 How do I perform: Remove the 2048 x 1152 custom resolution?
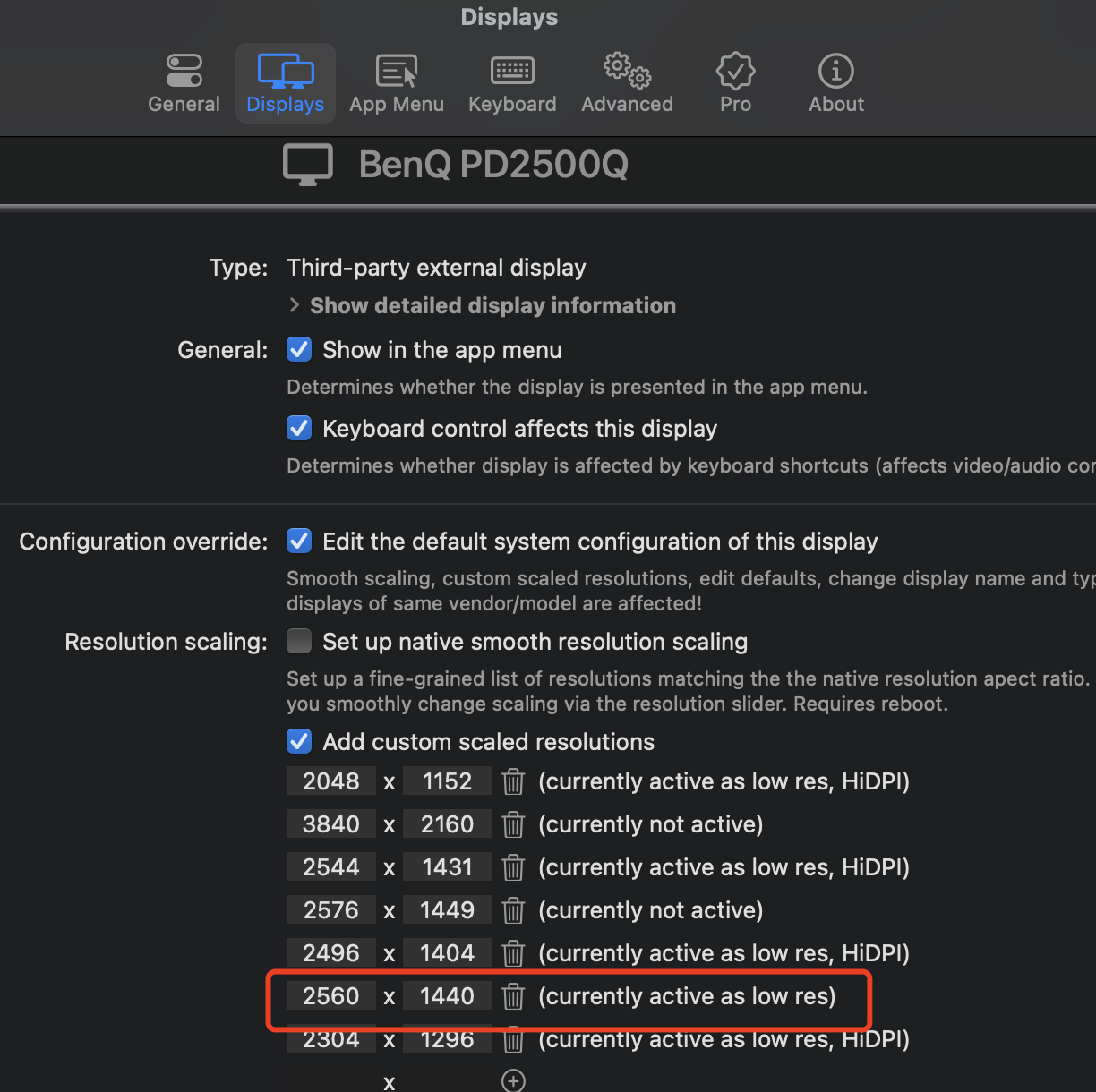(513, 781)
